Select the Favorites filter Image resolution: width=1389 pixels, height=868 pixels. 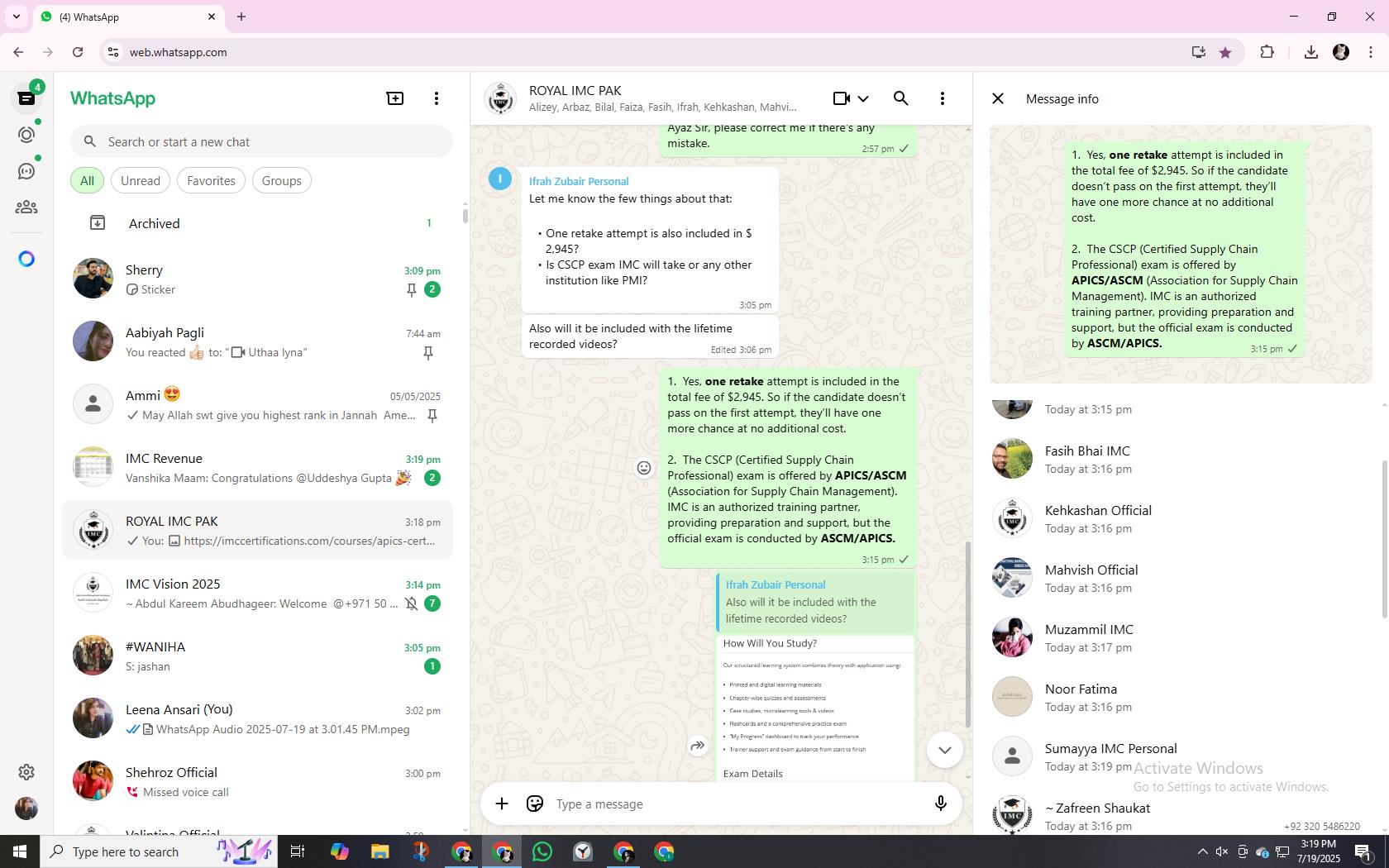[211, 181]
